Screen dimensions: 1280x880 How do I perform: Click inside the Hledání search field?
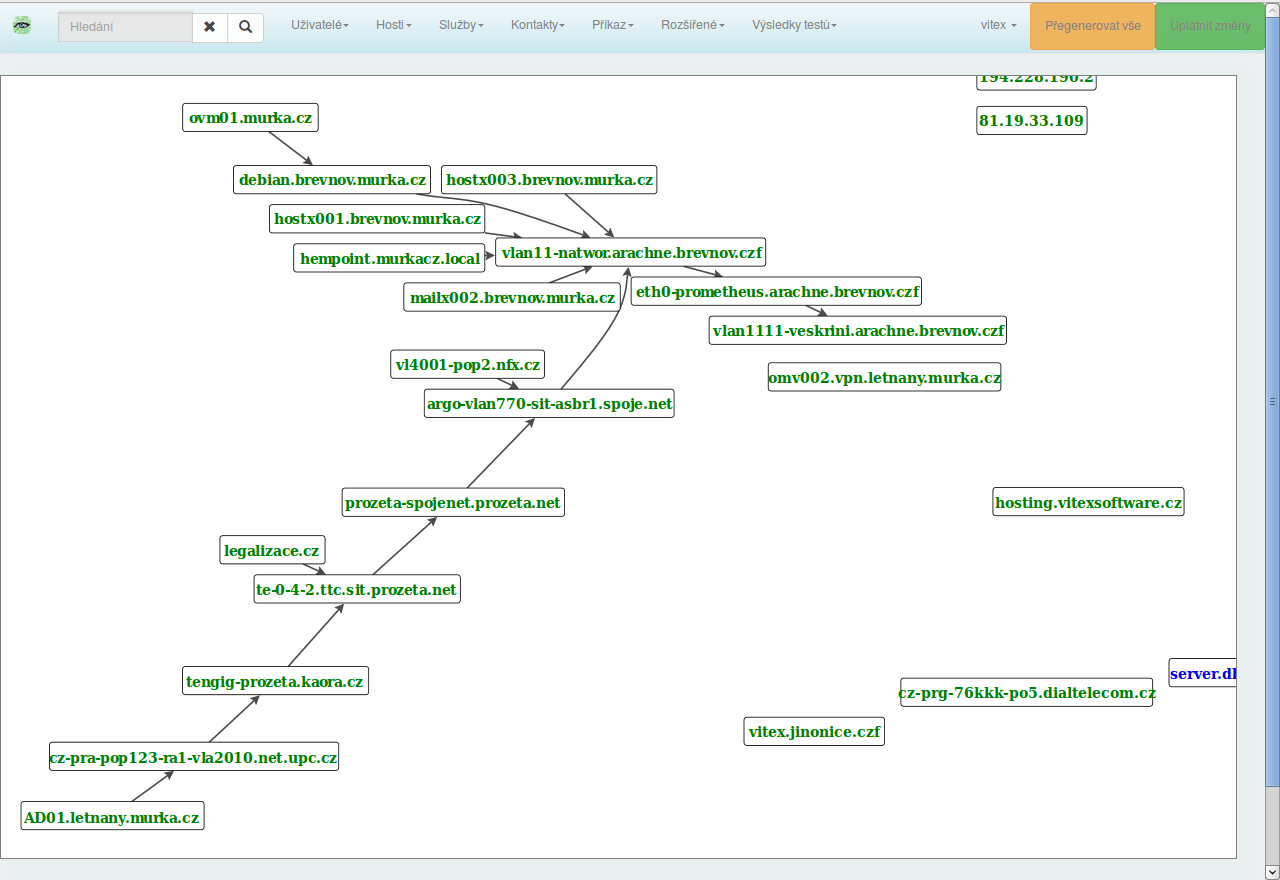[x=125, y=27]
